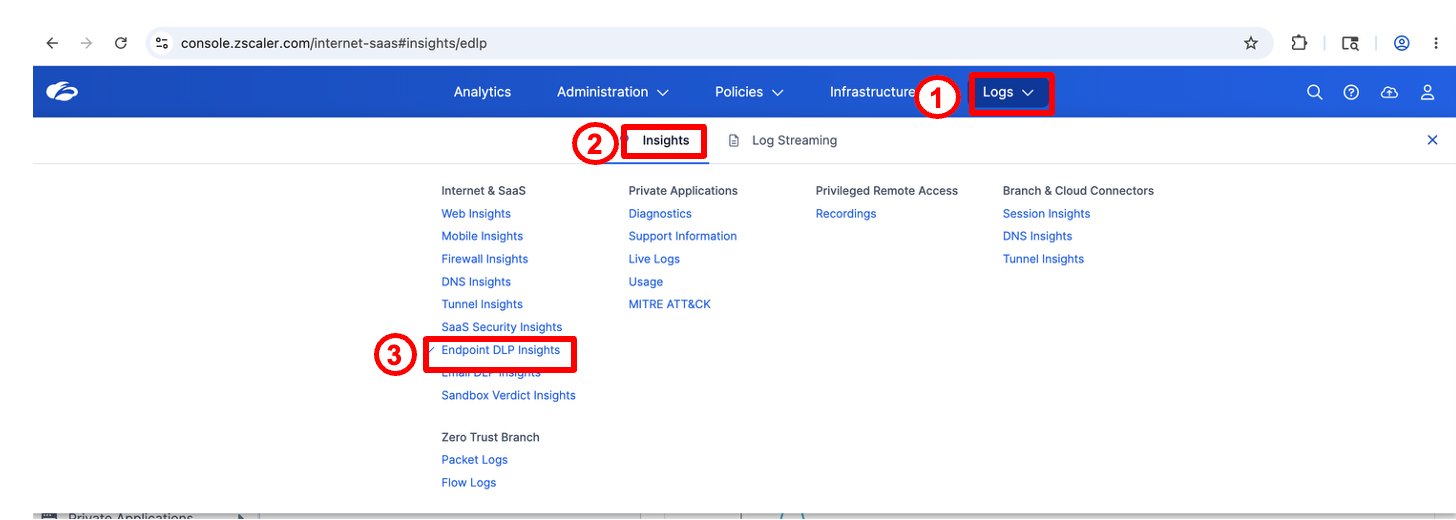1456x520 pixels.
Task: Open Sandbox Verdict Insights link
Action: 509,395
